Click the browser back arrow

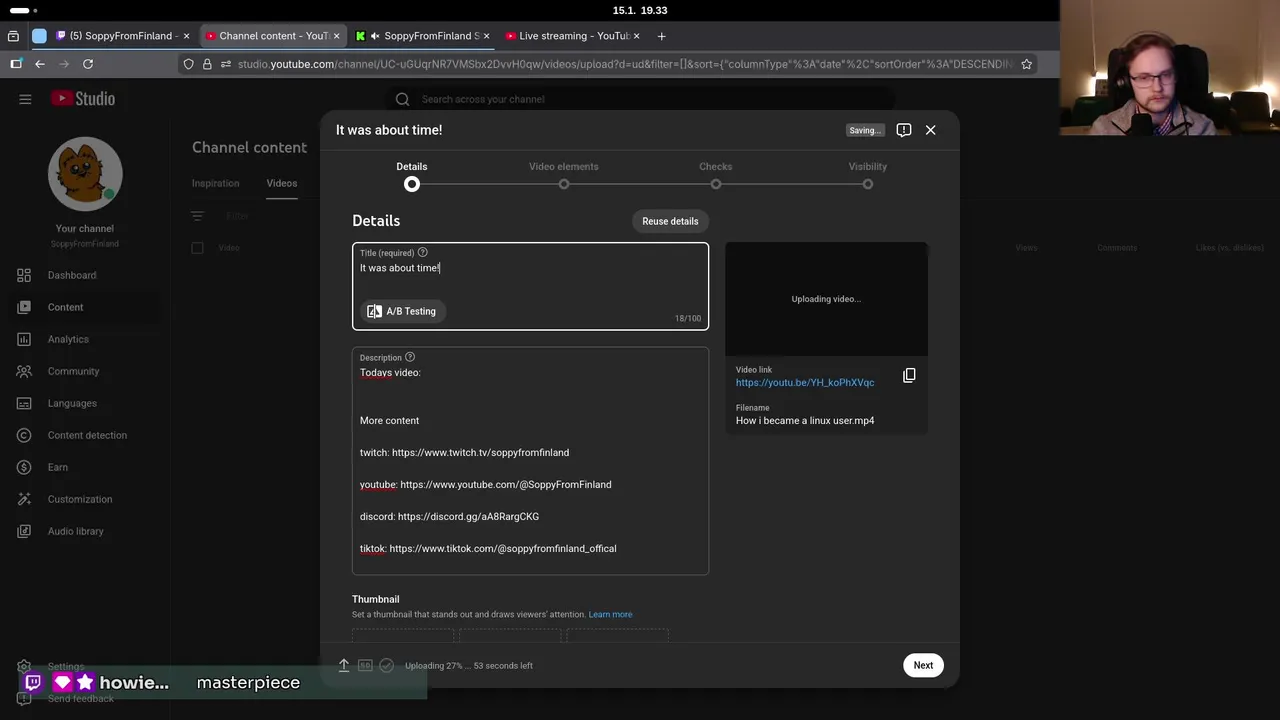click(x=40, y=64)
